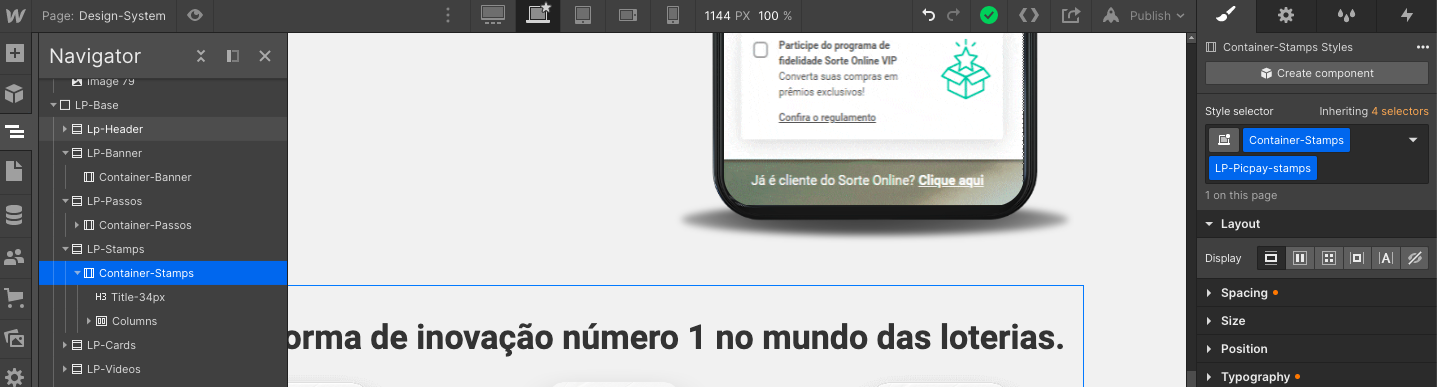Expand the Spacing section

tap(1317, 293)
